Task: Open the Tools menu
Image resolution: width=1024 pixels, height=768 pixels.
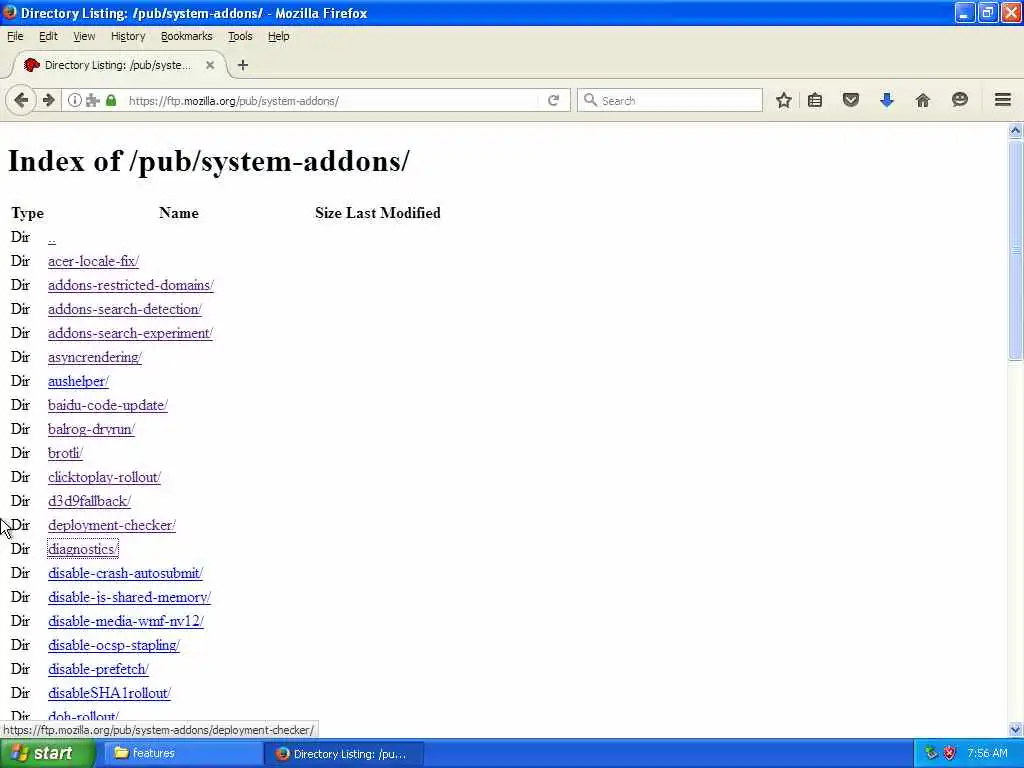Action: [x=240, y=37]
